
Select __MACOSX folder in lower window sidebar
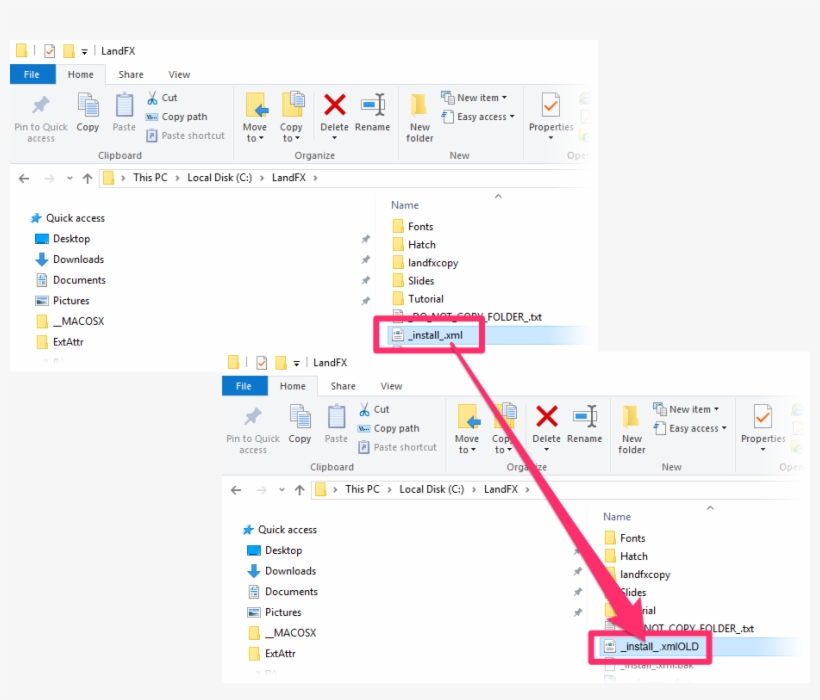coord(283,633)
